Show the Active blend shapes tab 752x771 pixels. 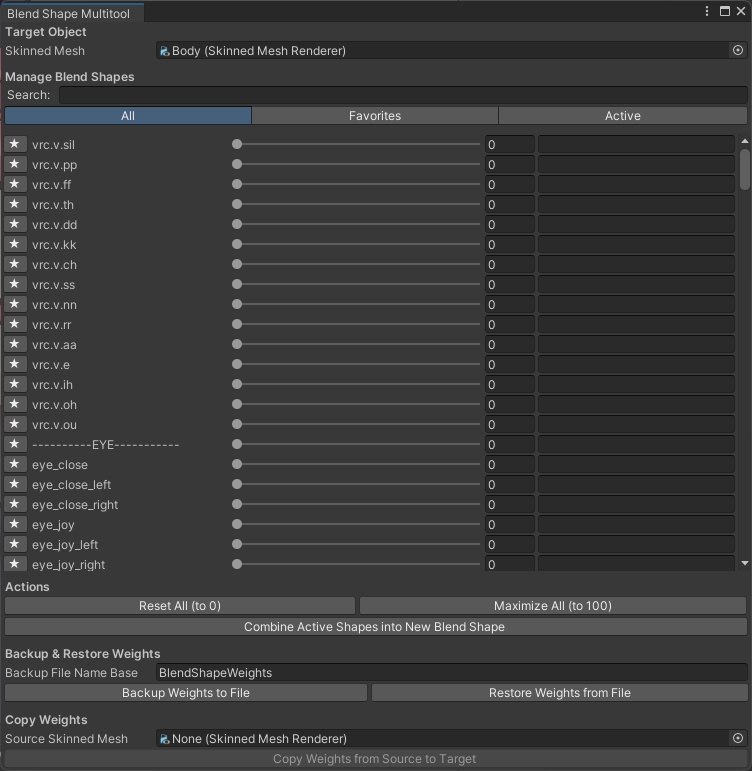point(622,116)
